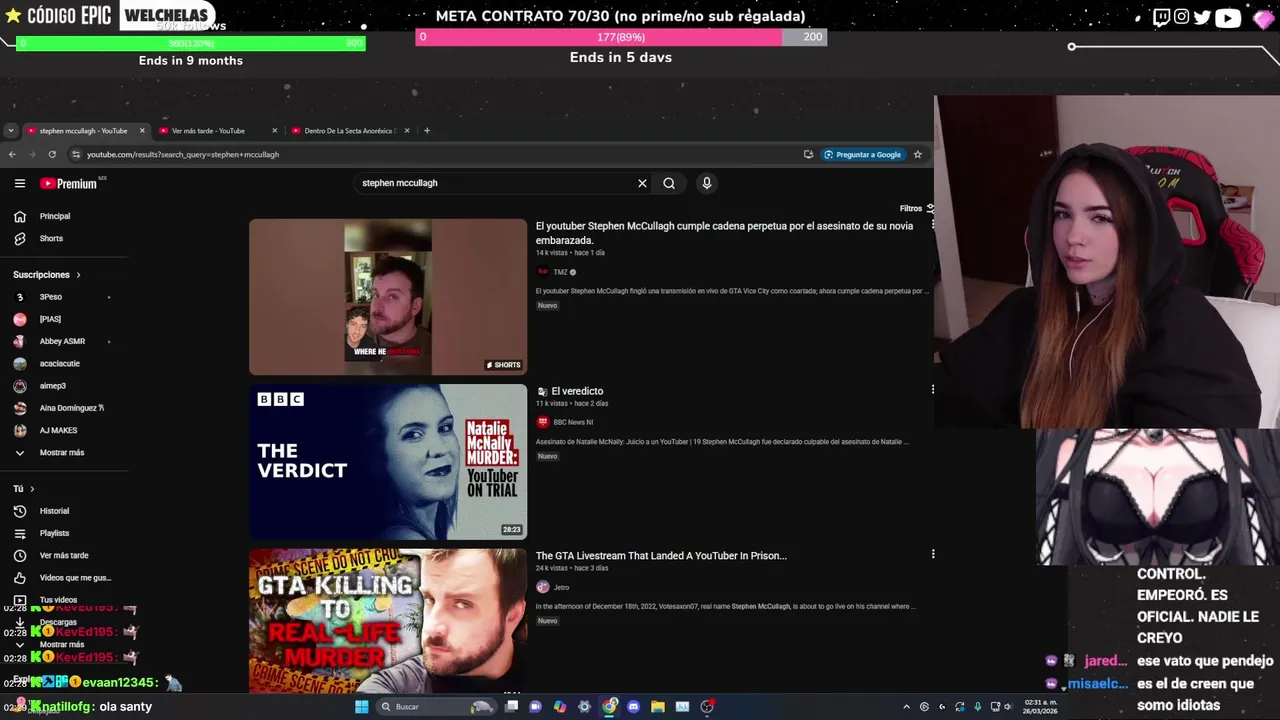
Task: Open TMZ channel link
Action: pyautogui.click(x=560, y=272)
